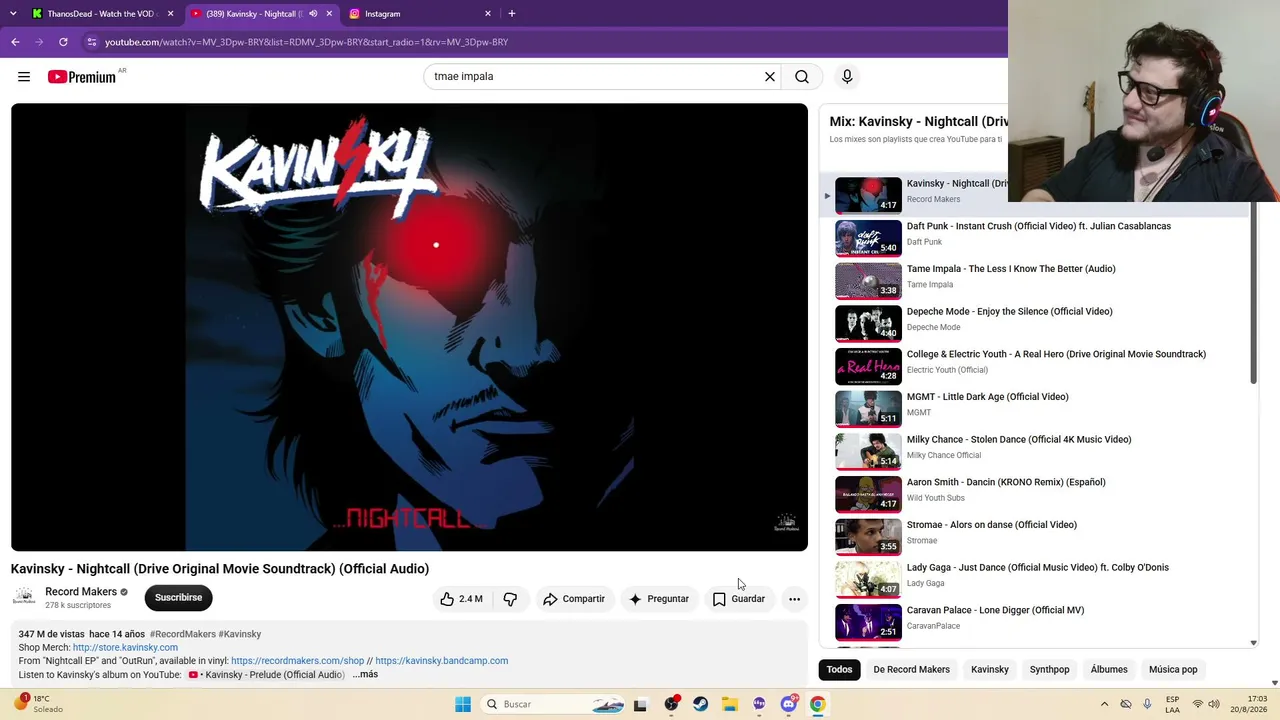The width and height of the screenshot is (1280, 720).
Task: Open Steam from the taskbar
Action: 701,704
